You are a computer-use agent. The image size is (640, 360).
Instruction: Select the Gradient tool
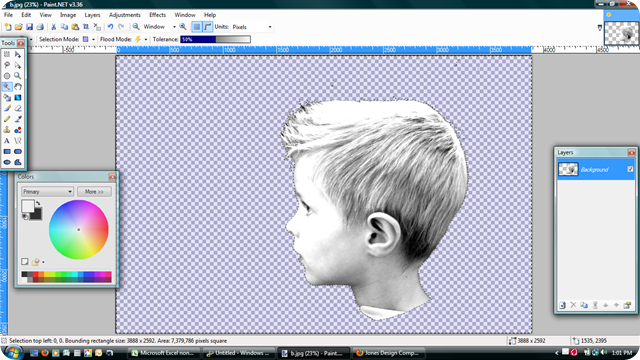pos(18,98)
